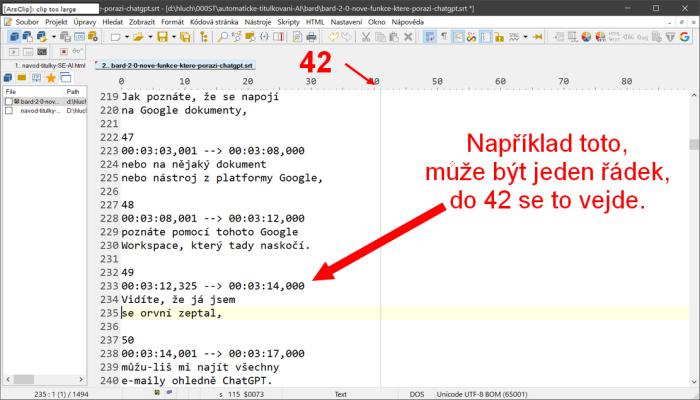The width and height of the screenshot is (700, 400).
Task: Click the New file toolbar icon
Action: (115, 37)
